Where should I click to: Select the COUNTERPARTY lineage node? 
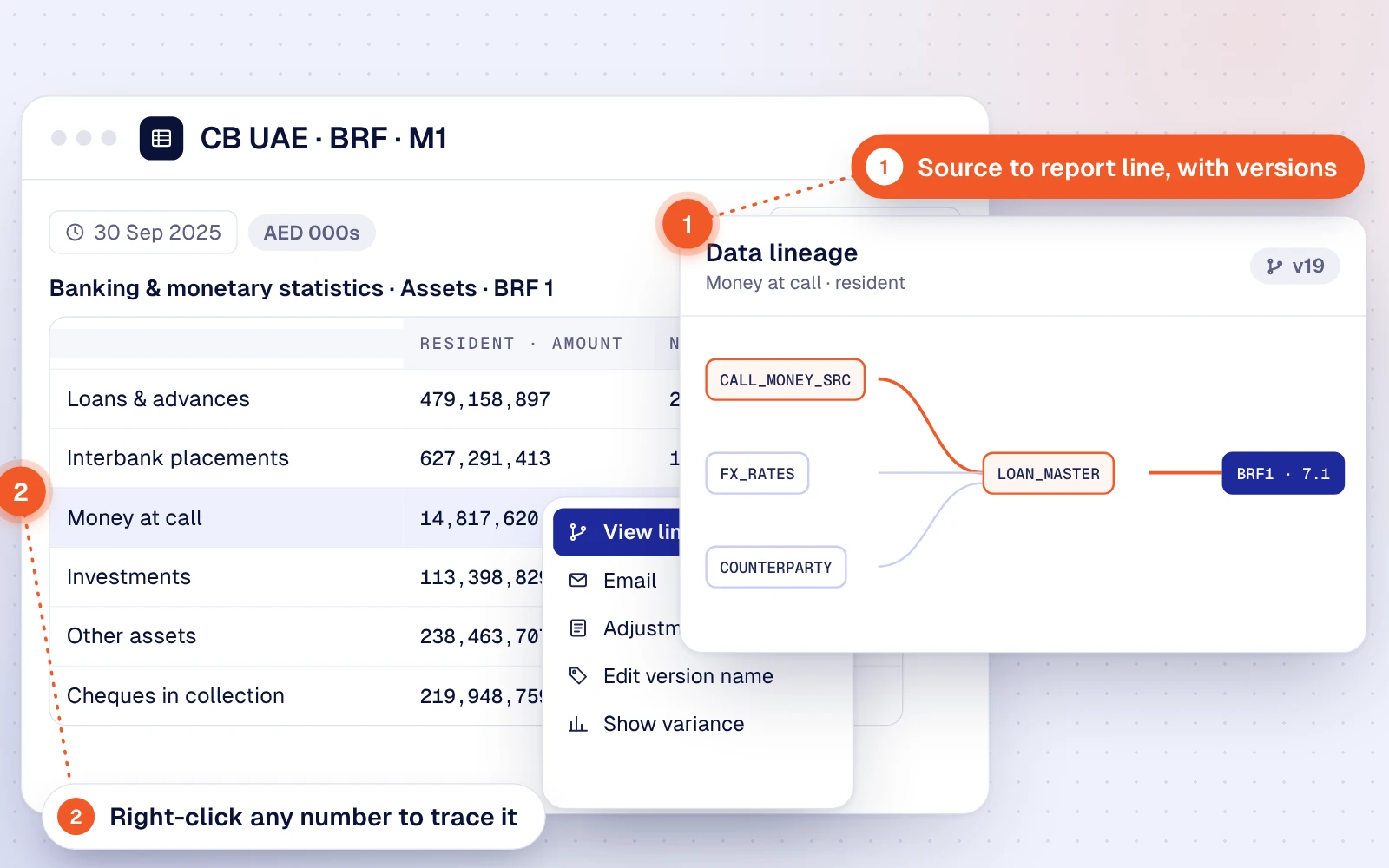[776, 568]
